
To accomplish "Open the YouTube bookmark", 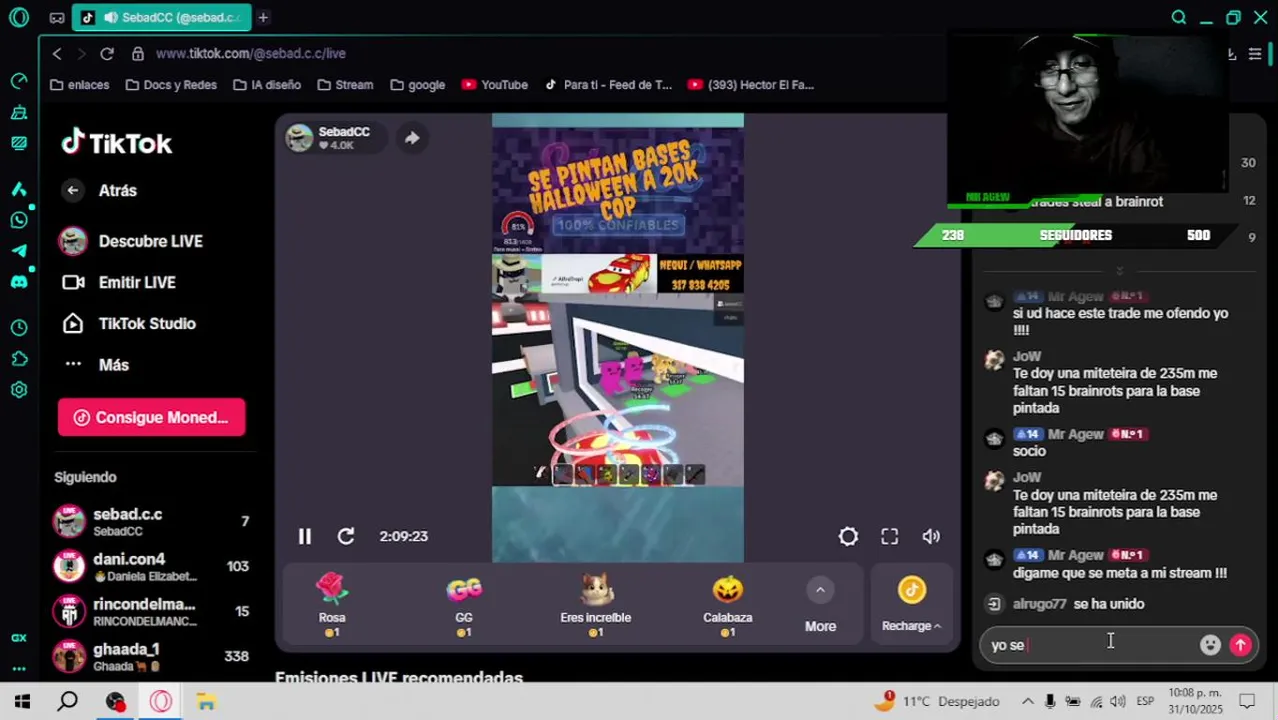I will click(495, 85).
